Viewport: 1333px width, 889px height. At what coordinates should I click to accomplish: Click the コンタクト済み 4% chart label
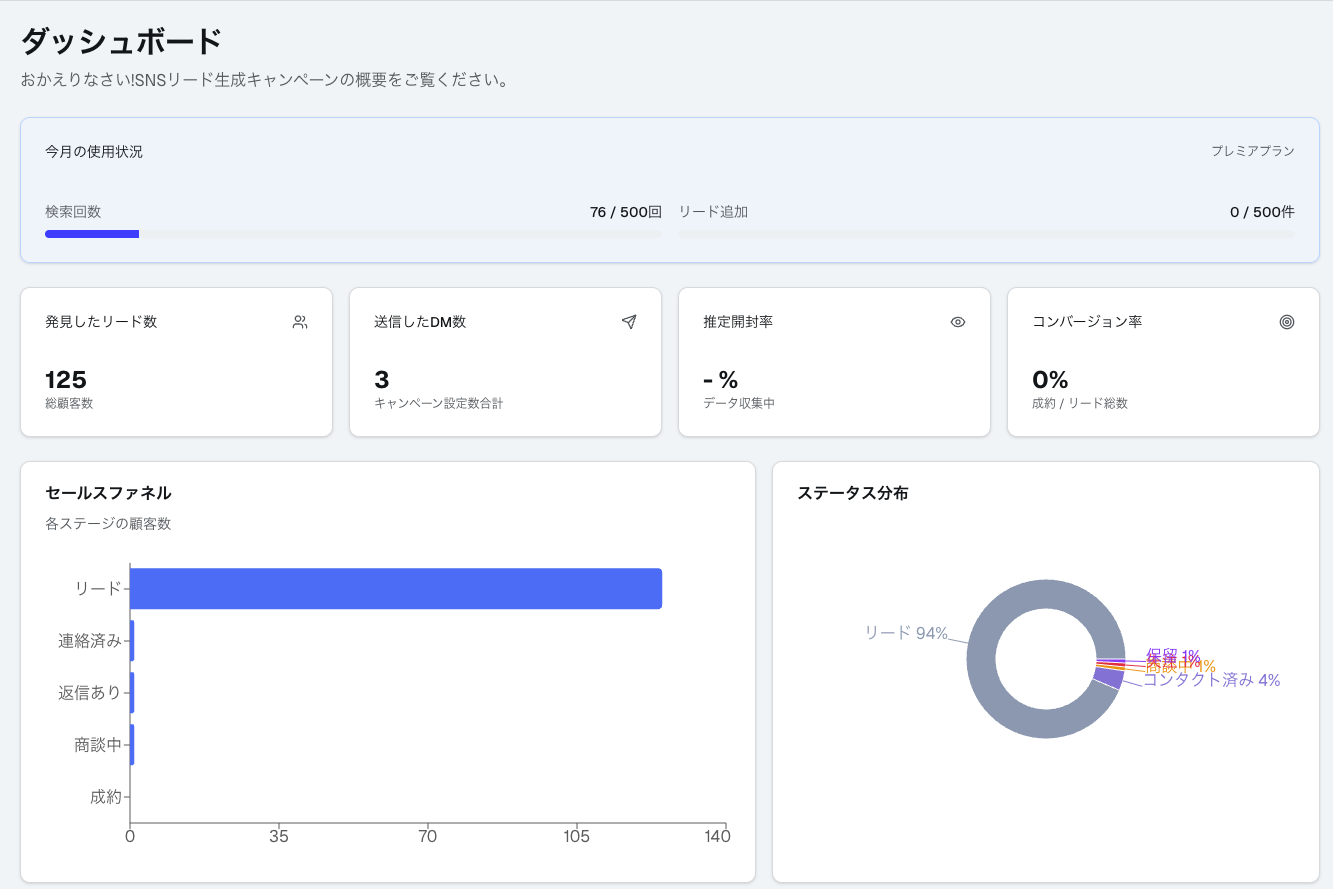(x=1211, y=680)
